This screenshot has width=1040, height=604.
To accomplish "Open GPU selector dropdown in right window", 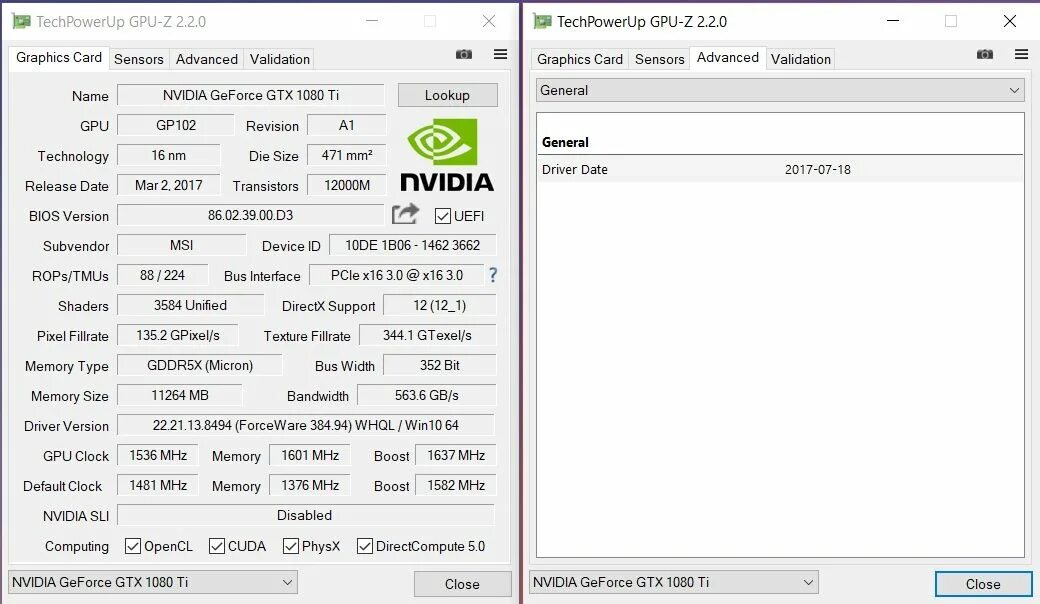I will coord(674,582).
